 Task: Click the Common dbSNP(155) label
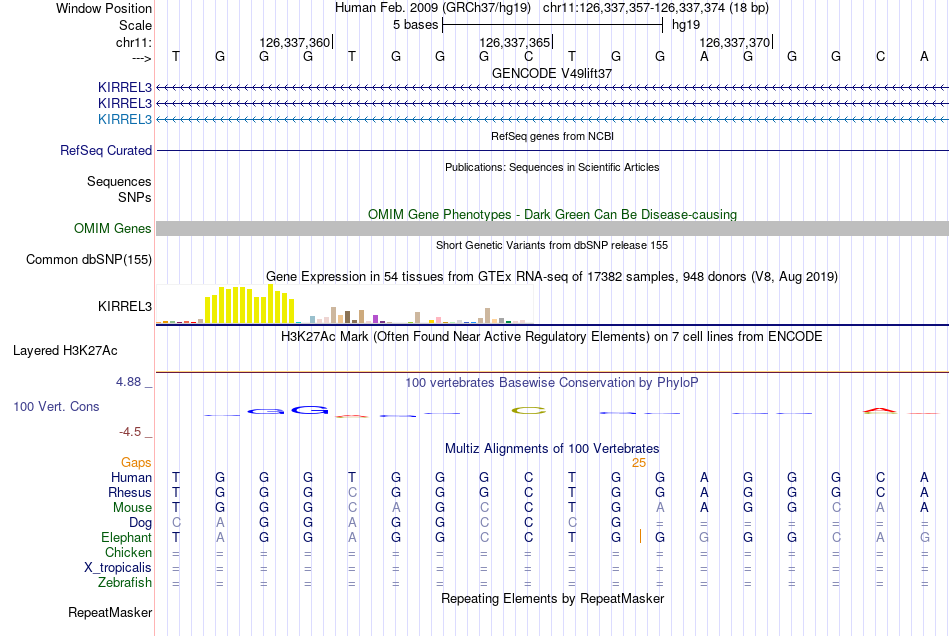[89, 259]
